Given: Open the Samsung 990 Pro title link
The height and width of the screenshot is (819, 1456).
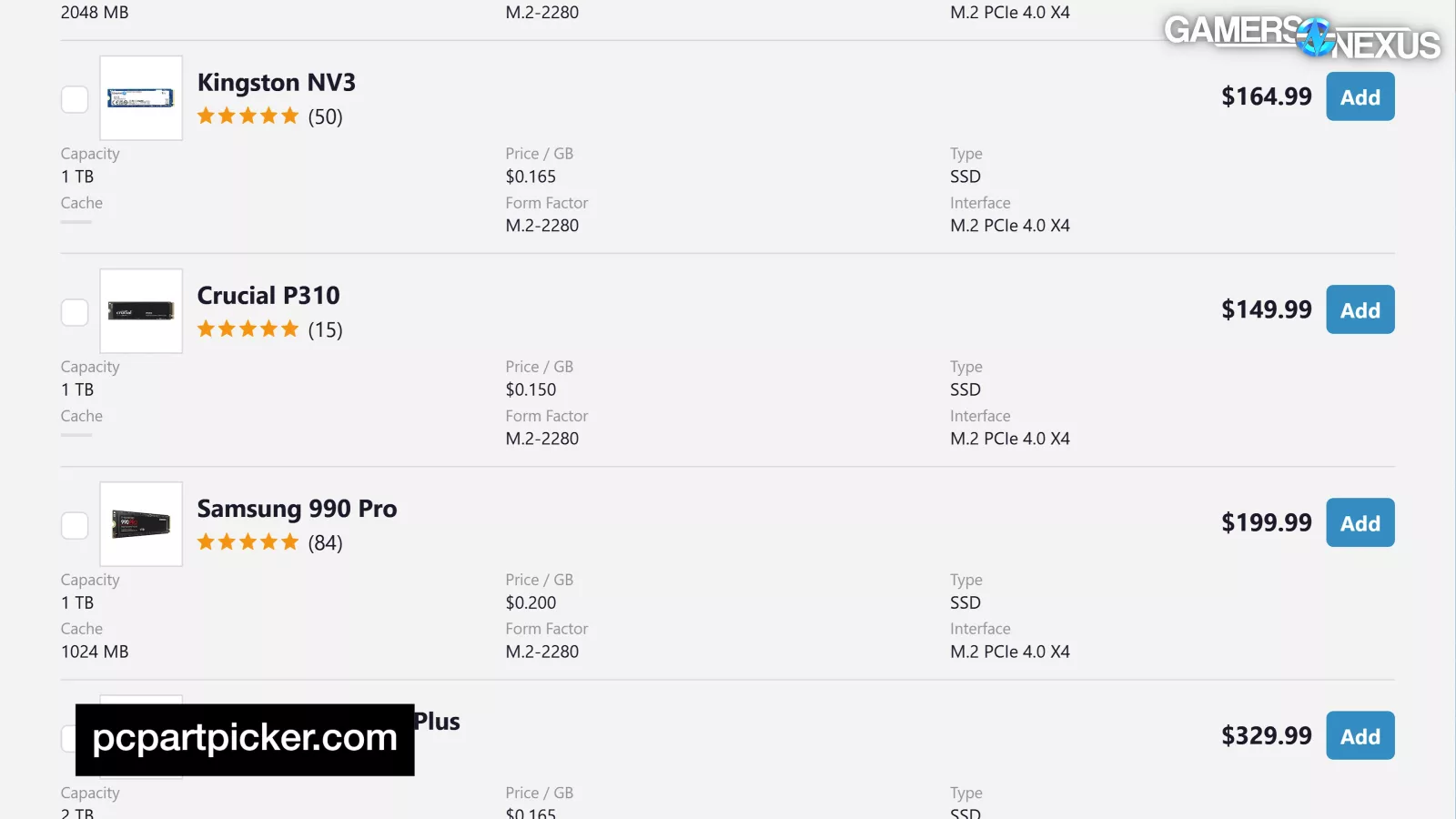Looking at the screenshot, I should tap(297, 509).
